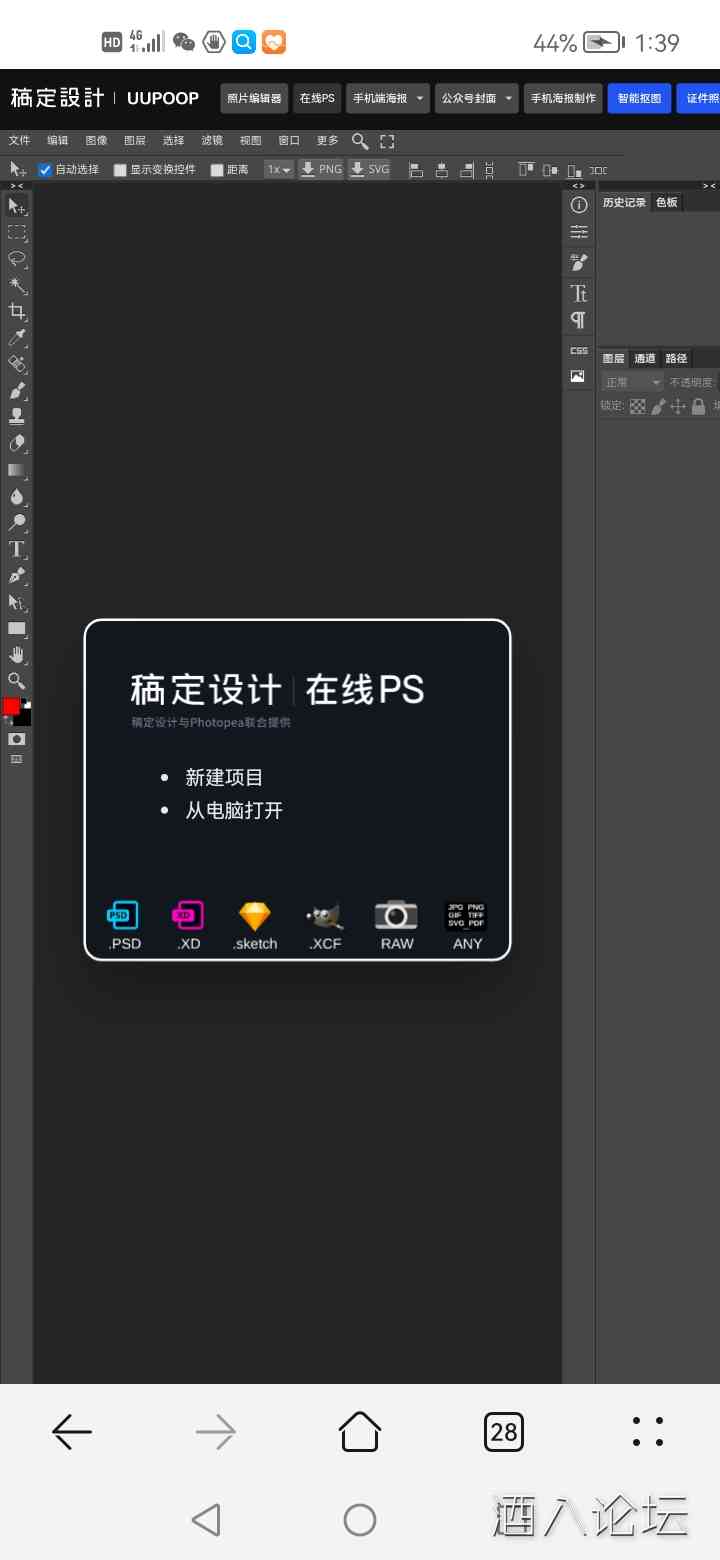Click the 从电脑打开 link
720x1560 pixels.
(x=234, y=810)
